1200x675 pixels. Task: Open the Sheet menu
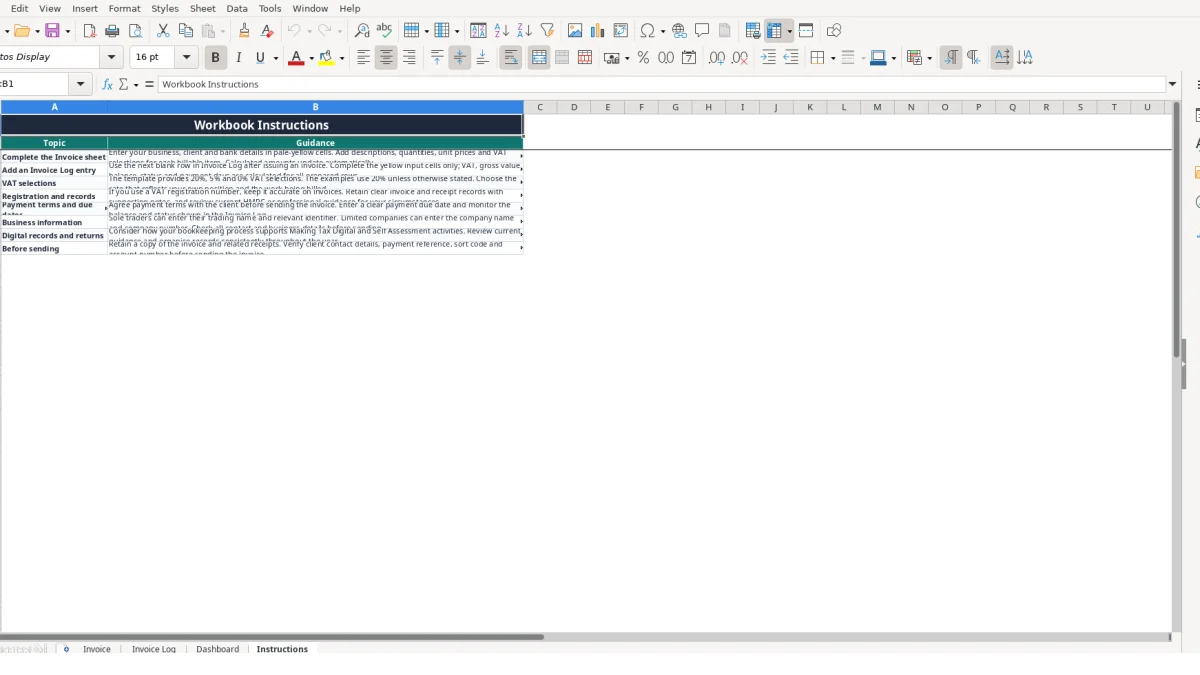coord(203,8)
